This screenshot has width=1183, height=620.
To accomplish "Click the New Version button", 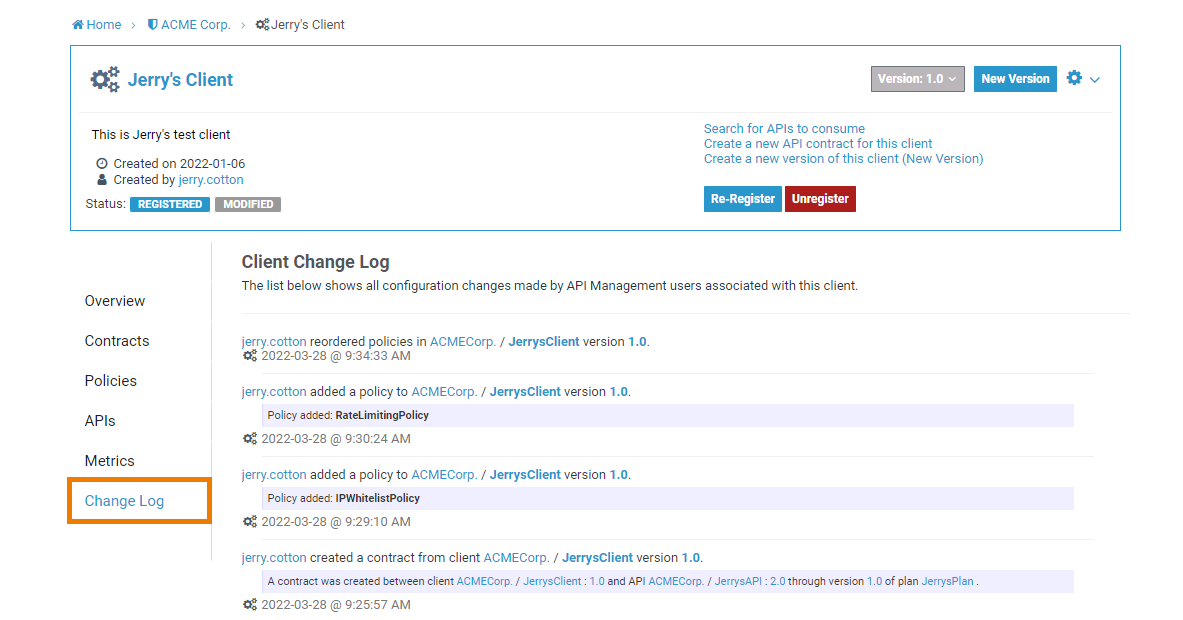I will (1015, 79).
